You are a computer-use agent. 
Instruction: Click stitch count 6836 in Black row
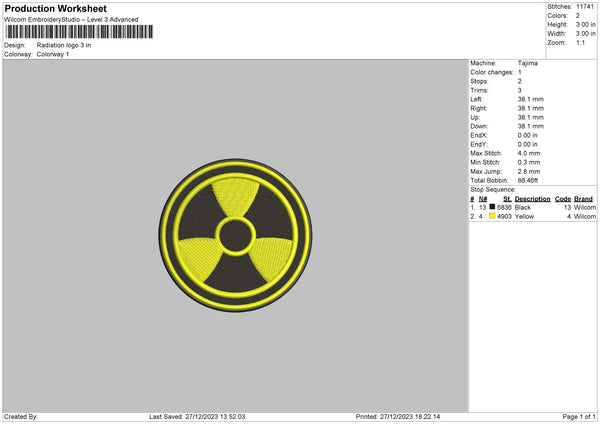504,207
